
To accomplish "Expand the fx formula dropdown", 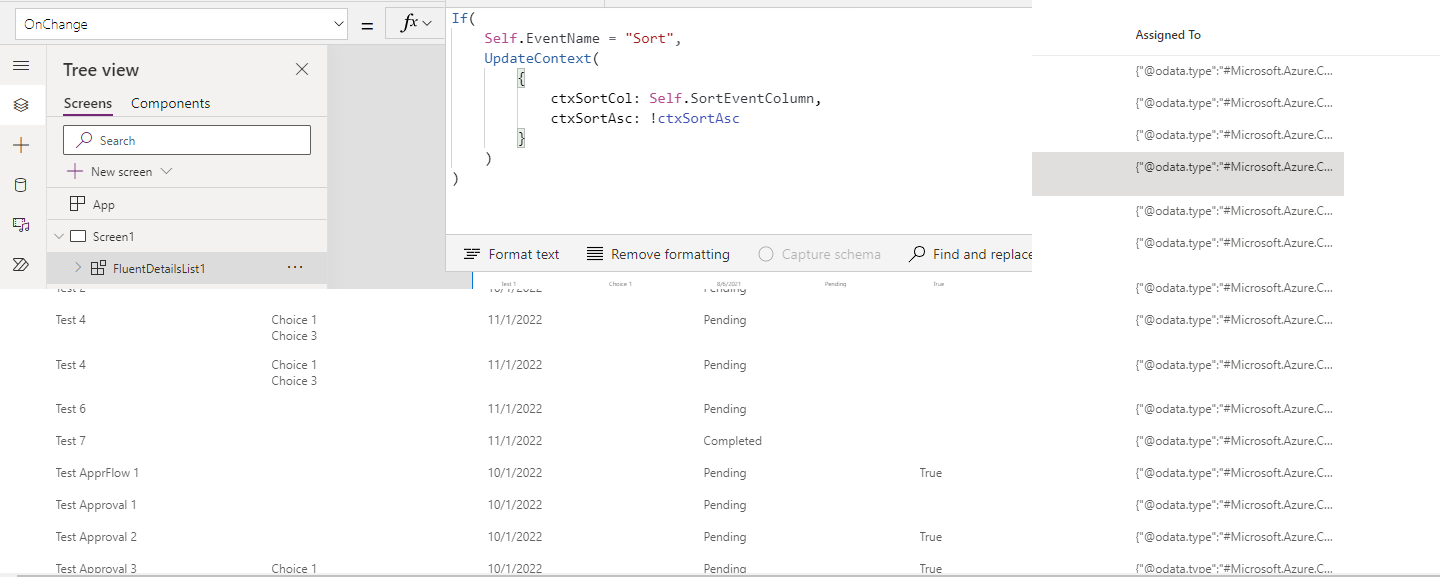I will [x=416, y=23].
